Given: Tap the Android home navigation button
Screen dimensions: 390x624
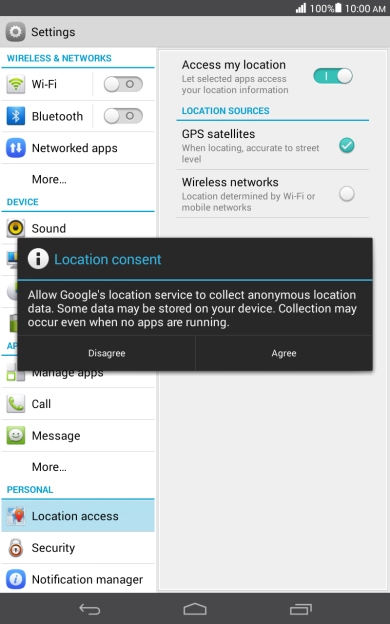Looking at the screenshot, I should 195,609.
